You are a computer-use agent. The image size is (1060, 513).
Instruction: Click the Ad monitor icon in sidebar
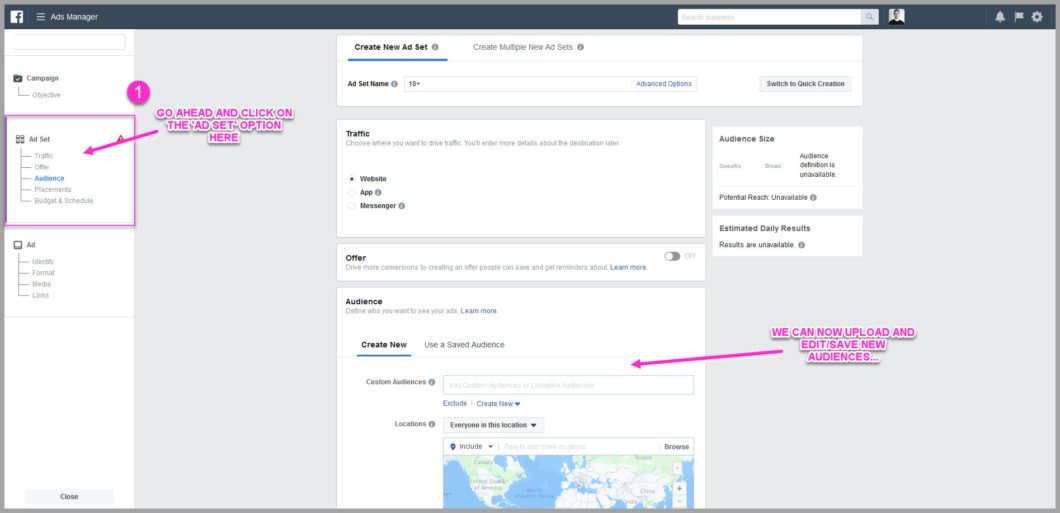pos(18,245)
